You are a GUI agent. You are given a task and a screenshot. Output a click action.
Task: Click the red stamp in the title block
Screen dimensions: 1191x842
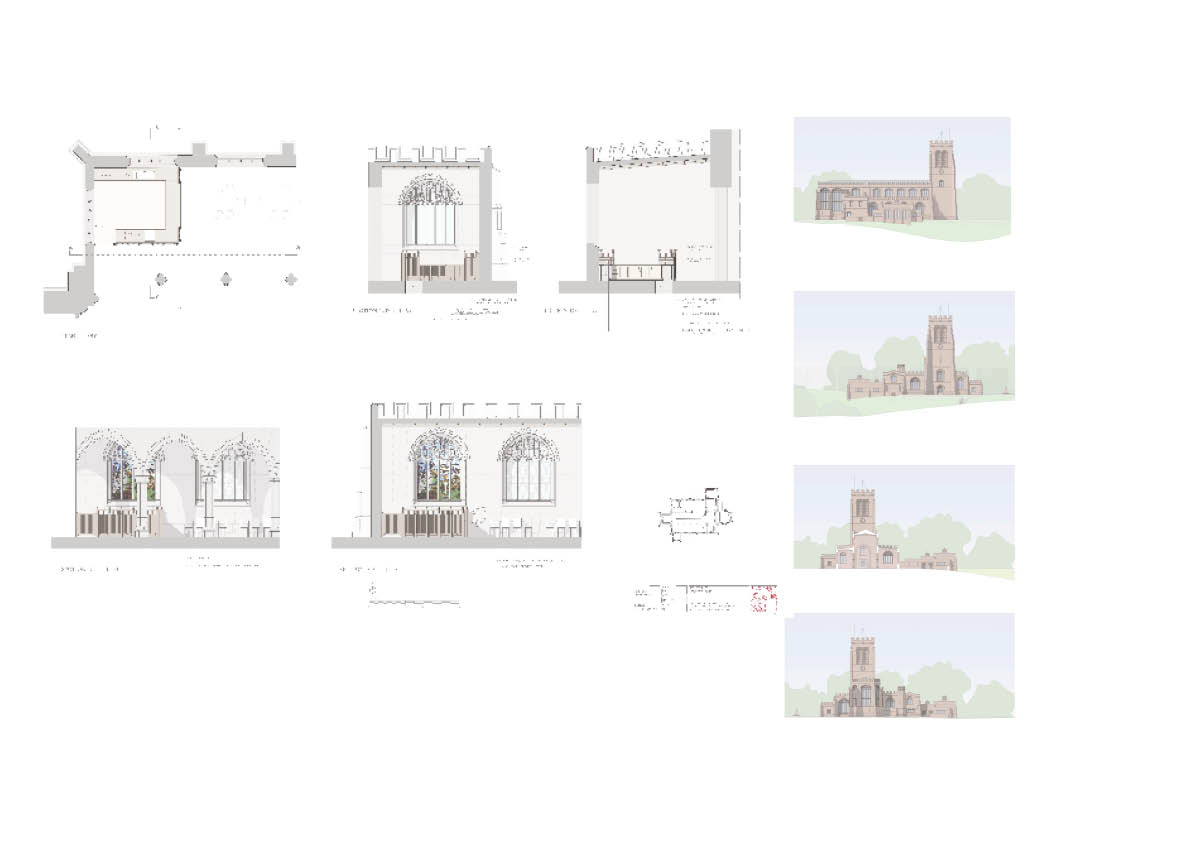763,599
